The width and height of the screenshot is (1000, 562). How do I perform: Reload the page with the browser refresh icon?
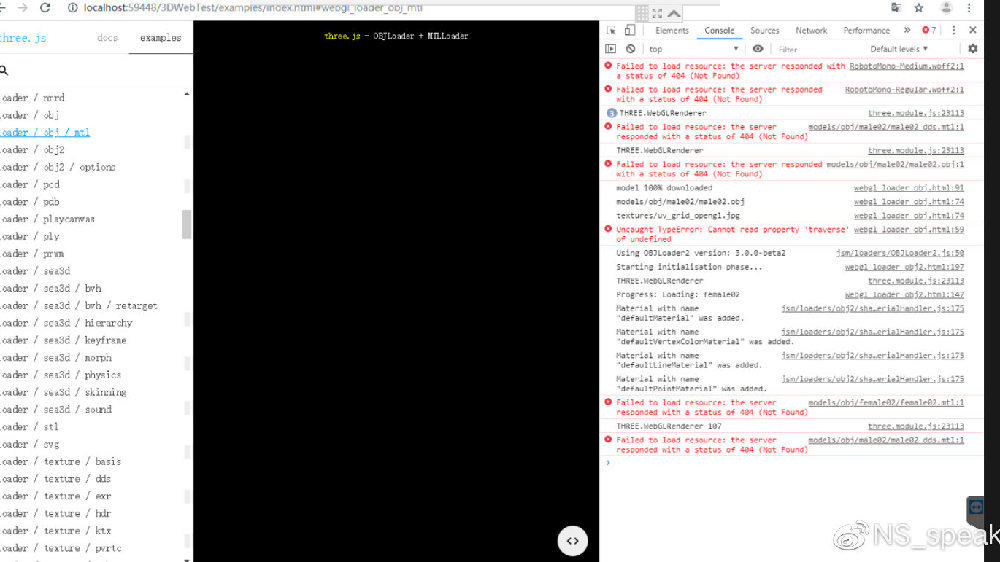(x=45, y=8)
